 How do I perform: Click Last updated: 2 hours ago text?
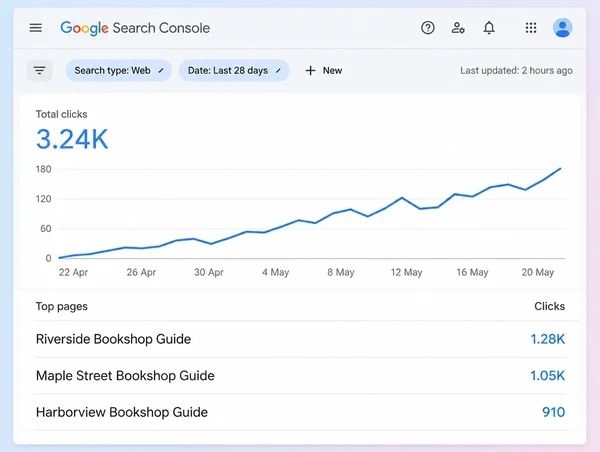point(516,70)
